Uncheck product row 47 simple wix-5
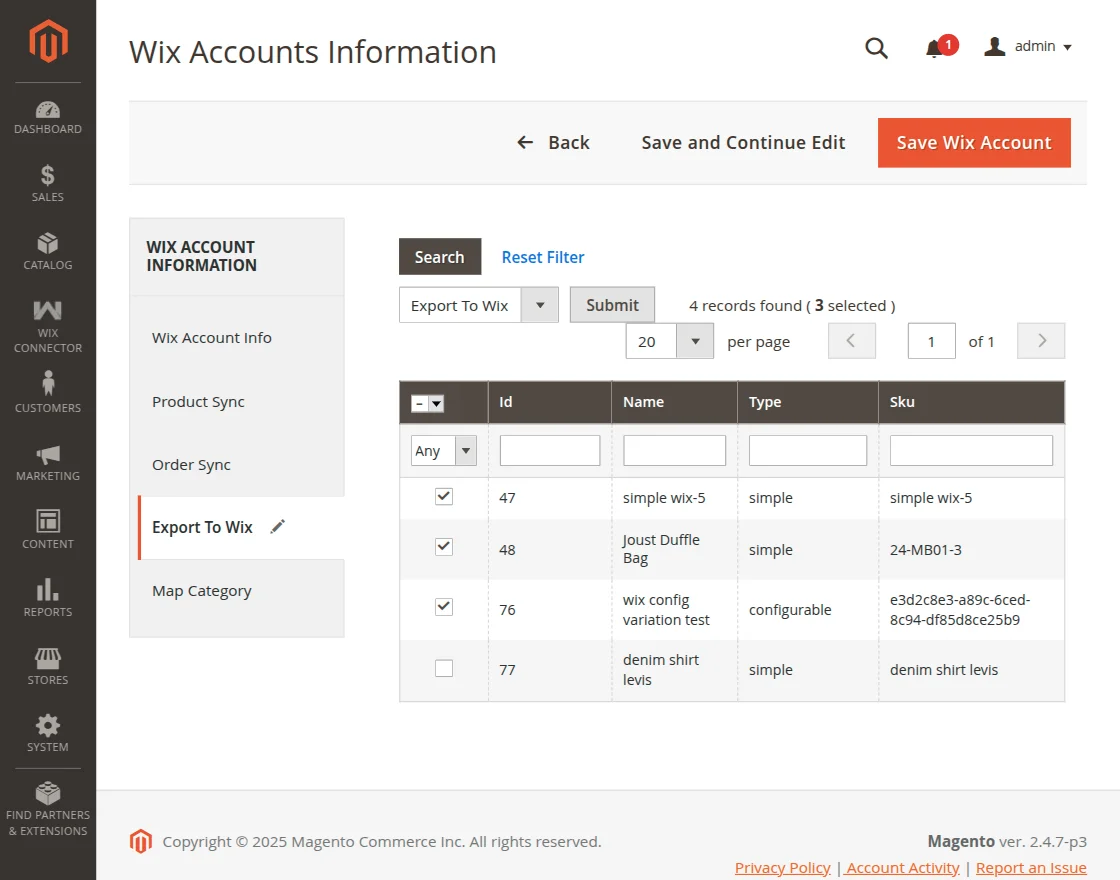 click(444, 497)
